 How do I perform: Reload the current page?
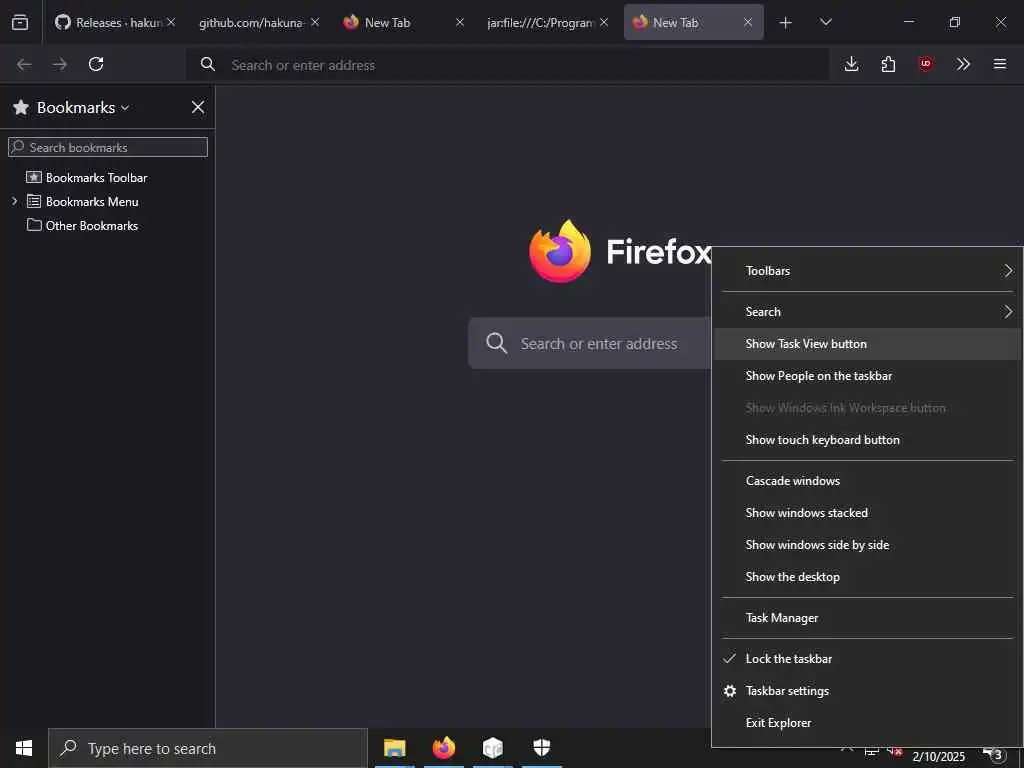click(96, 64)
